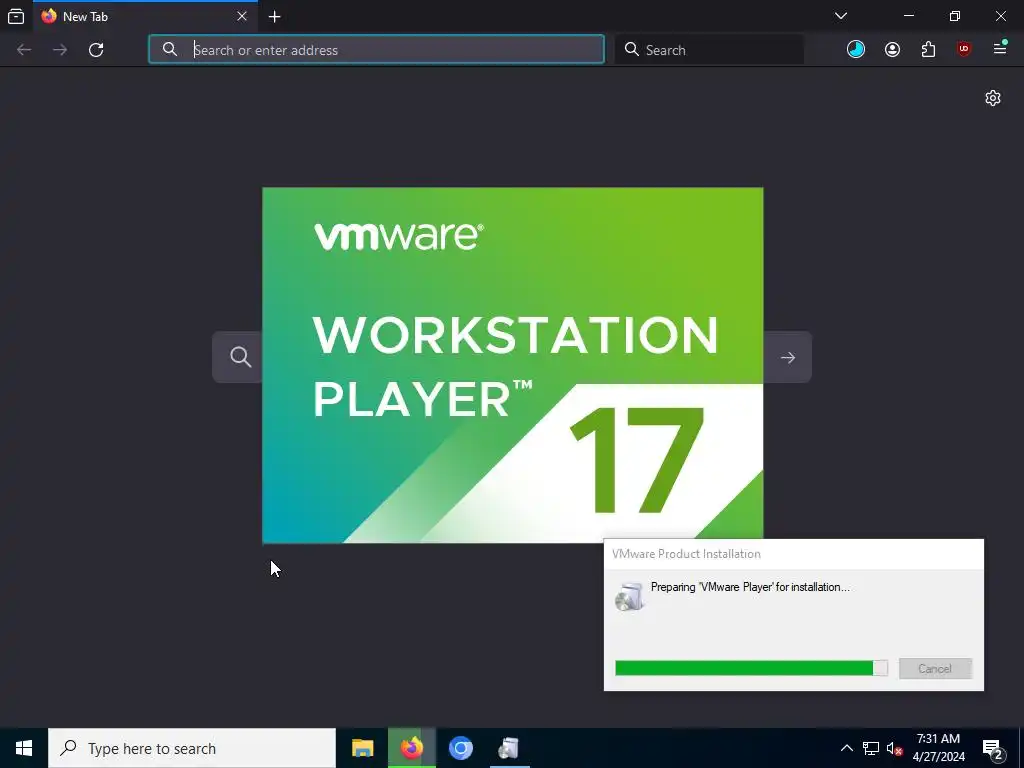Click the installation progress bar
Screen dimensions: 1024x768
coord(751,667)
